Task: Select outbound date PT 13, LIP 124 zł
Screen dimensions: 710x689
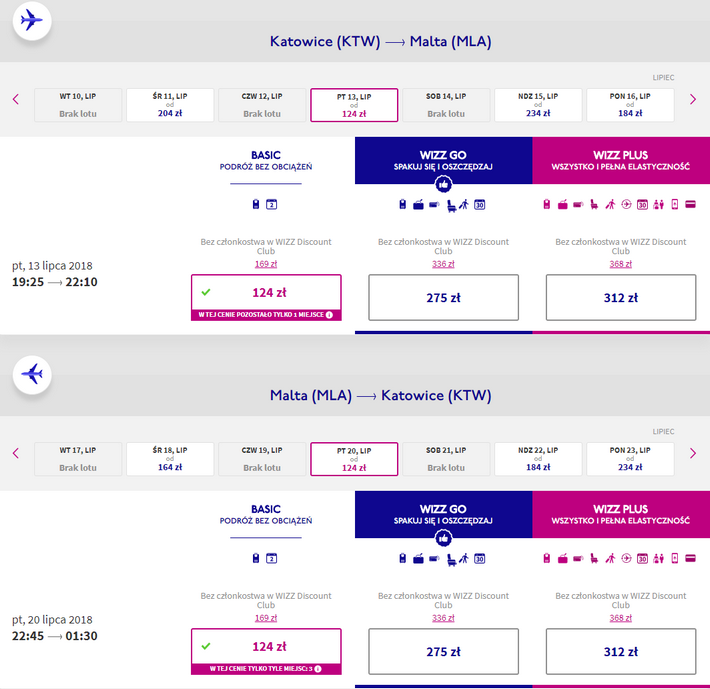Action: (x=354, y=105)
